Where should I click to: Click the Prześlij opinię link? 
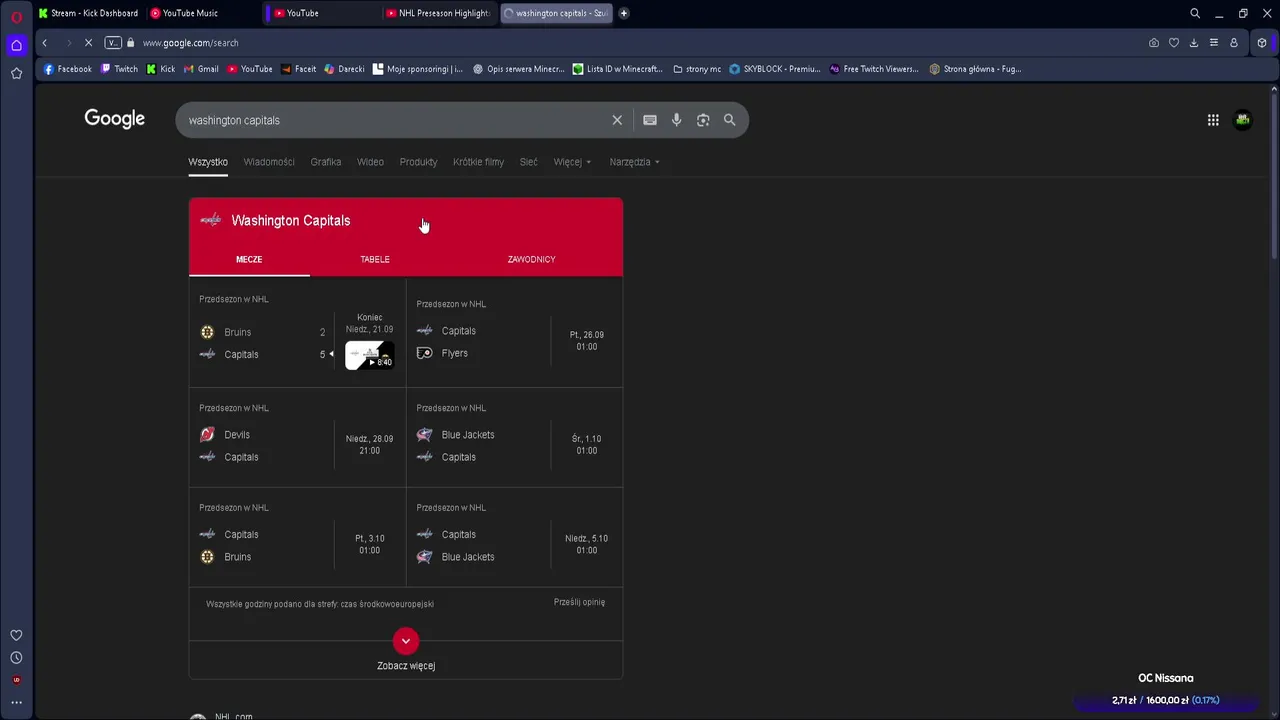[x=579, y=602]
